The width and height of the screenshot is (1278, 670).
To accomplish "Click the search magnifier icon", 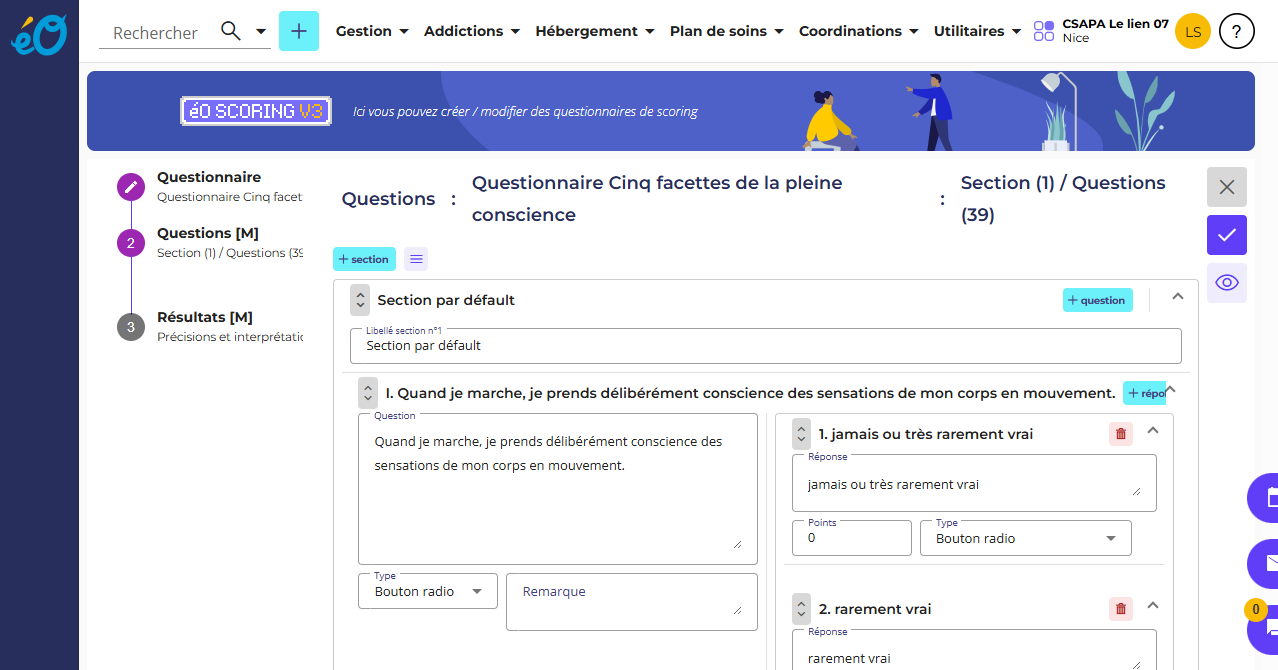I will pos(231,32).
